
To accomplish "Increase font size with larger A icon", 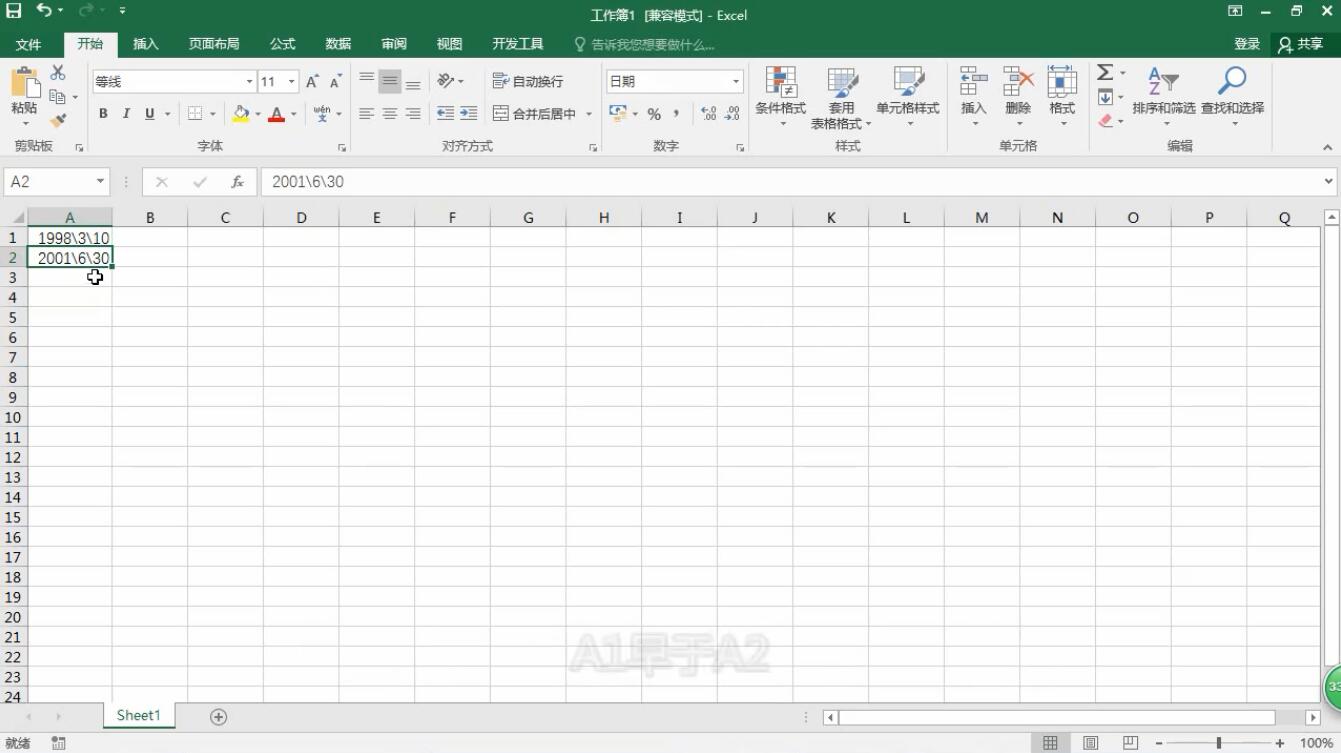I will [312, 82].
